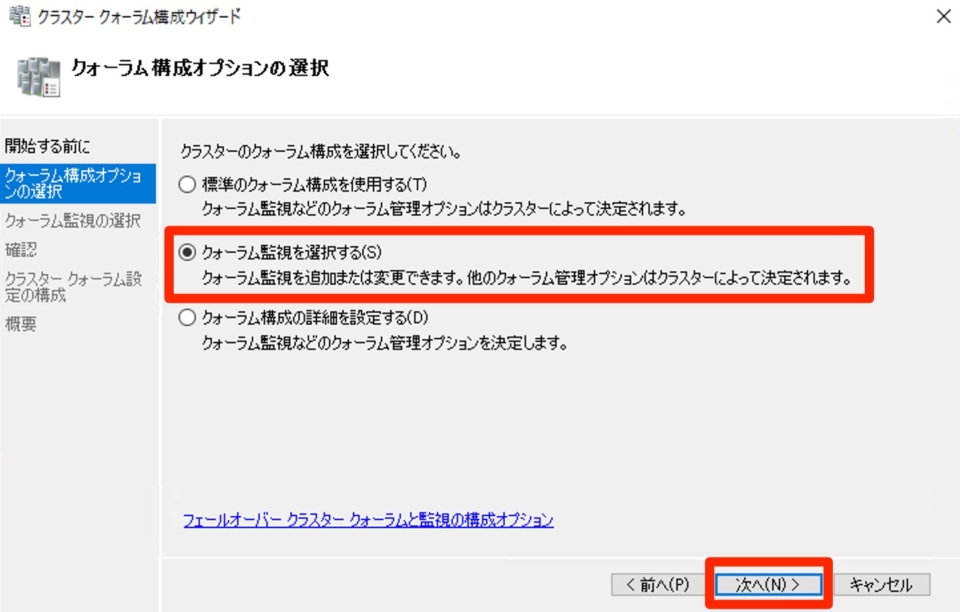
Task: Click 概要 step in sidebar
Action: 21,324
